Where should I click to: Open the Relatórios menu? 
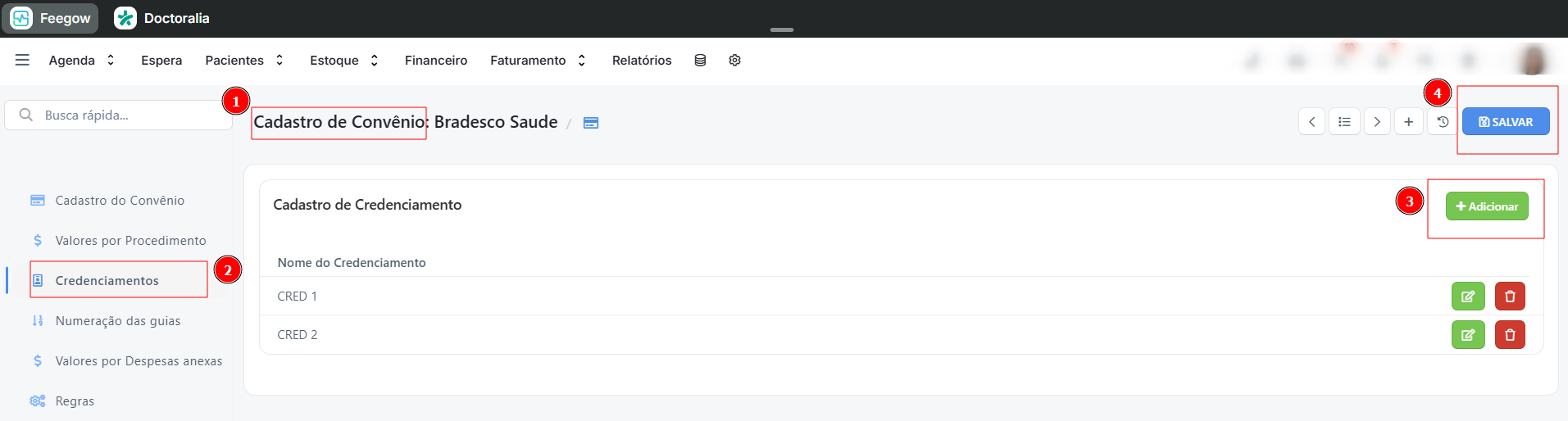tap(642, 61)
